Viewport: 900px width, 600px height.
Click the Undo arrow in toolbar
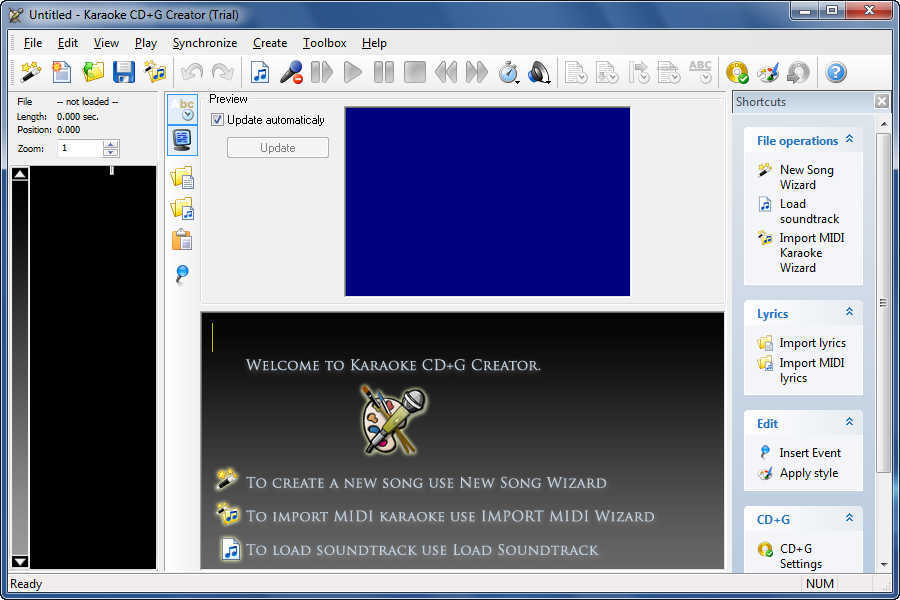tap(192, 72)
